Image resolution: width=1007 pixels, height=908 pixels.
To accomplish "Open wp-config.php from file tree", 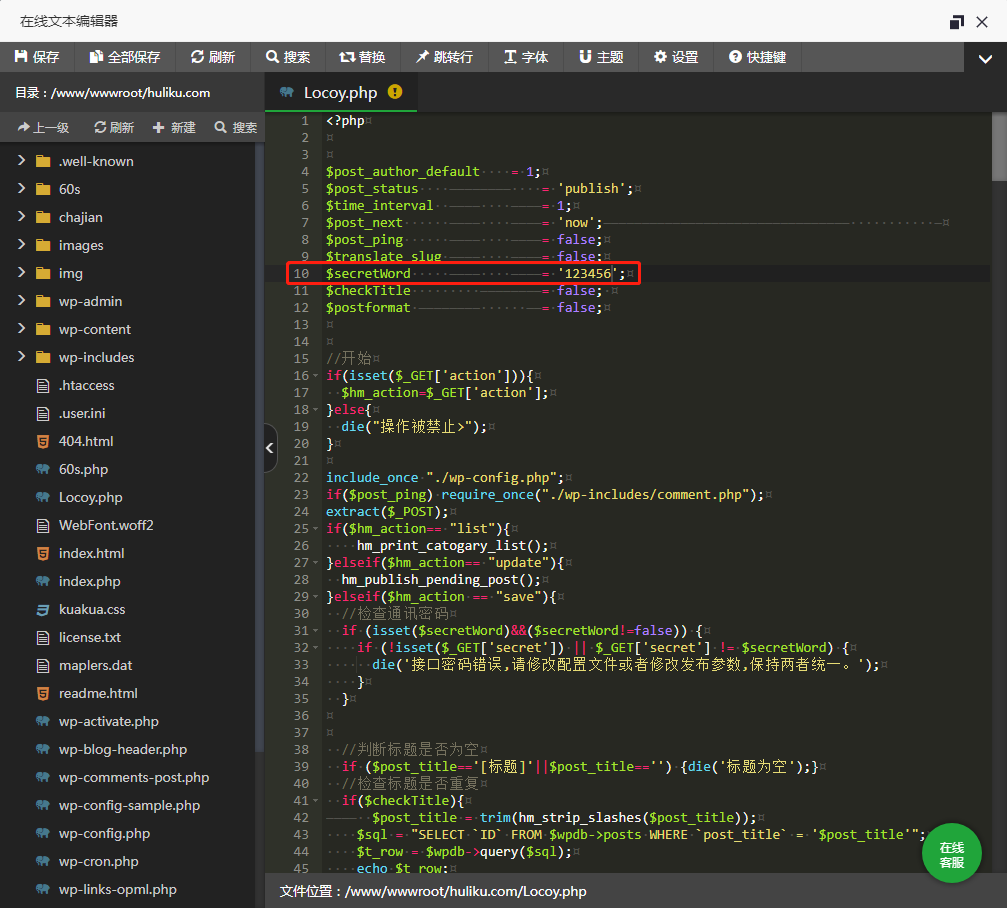I will (x=104, y=833).
